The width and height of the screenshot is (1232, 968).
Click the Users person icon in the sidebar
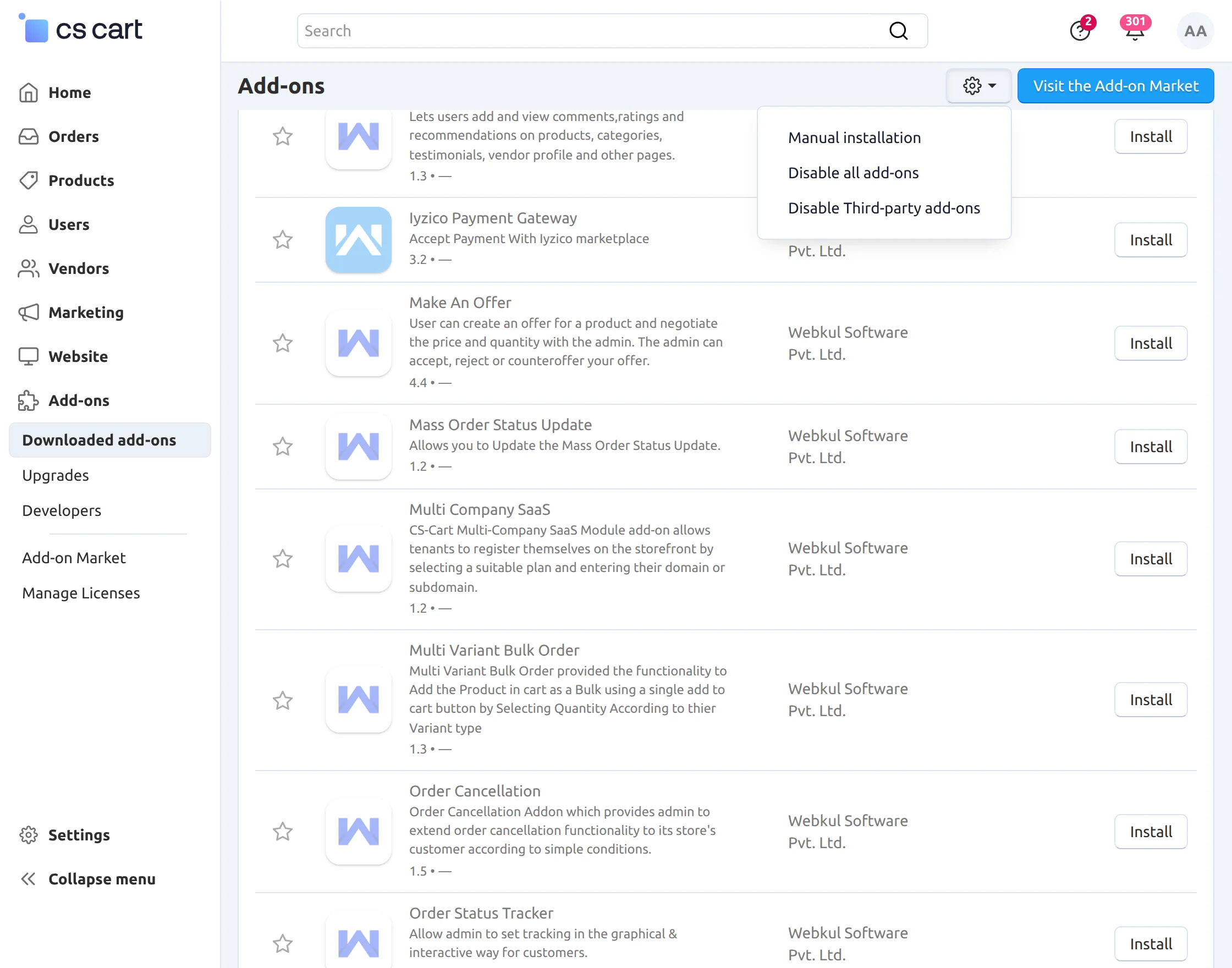(29, 224)
